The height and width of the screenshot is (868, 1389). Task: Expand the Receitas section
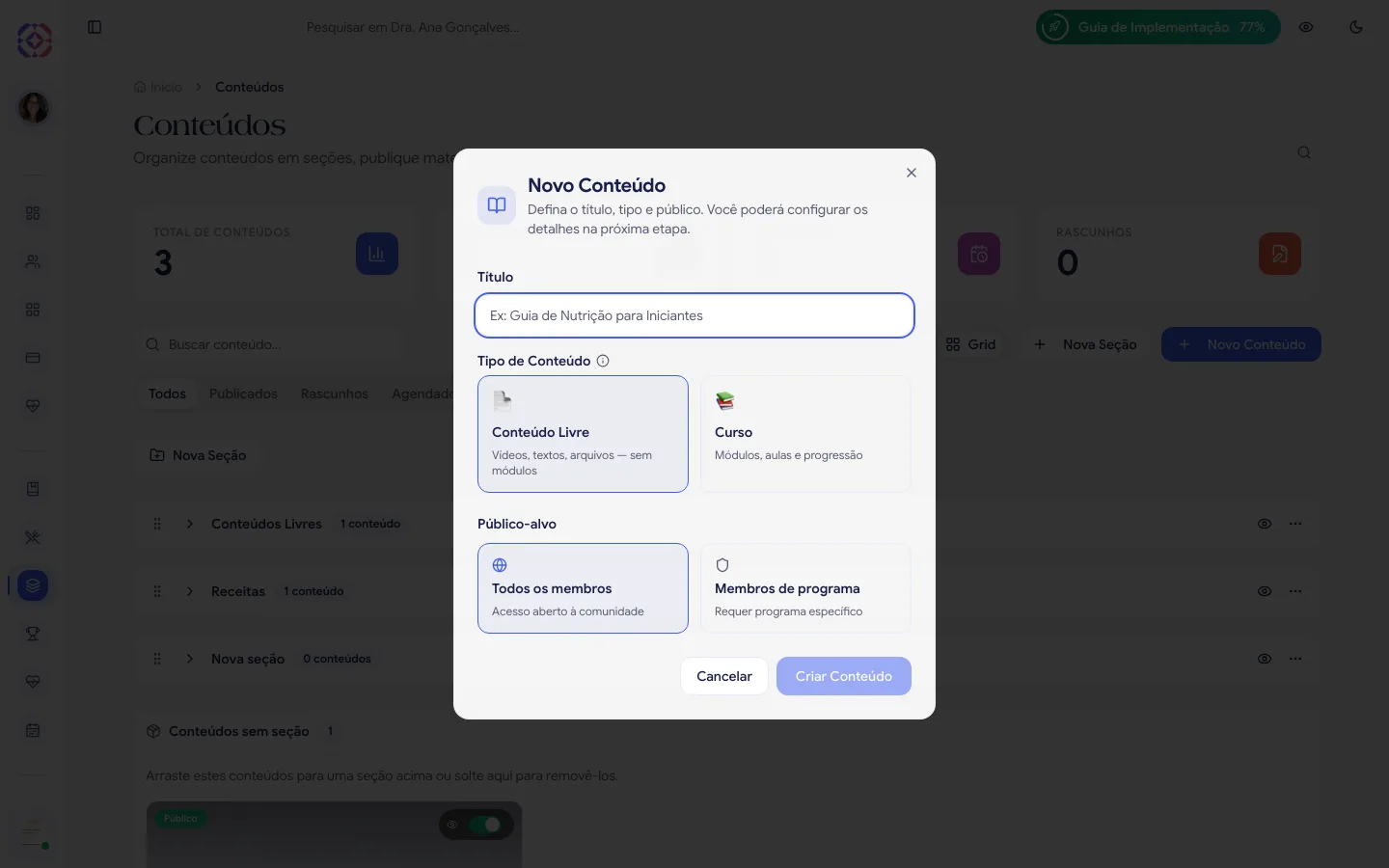click(x=190, y=591)
